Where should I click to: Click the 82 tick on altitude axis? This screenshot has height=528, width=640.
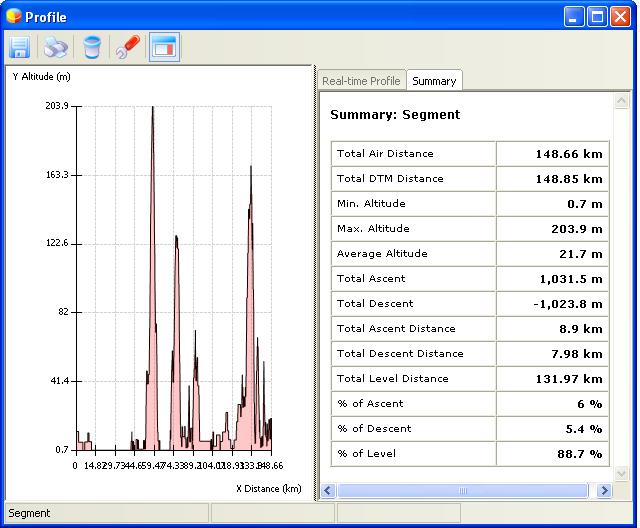63,312
